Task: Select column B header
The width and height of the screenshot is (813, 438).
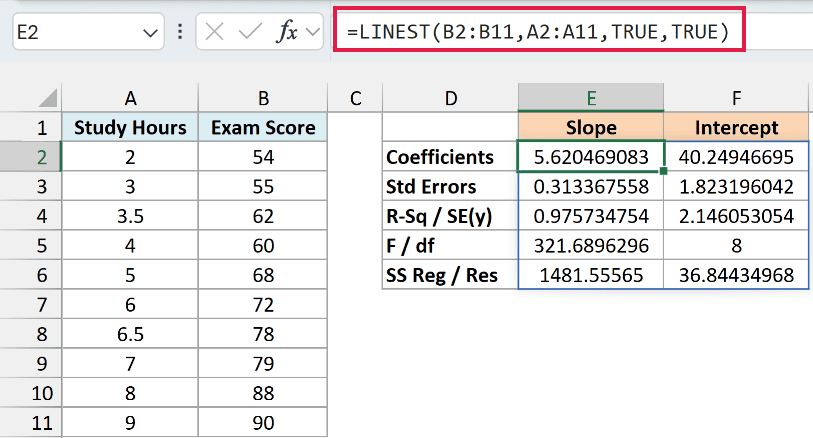Action: click(263, 98)
